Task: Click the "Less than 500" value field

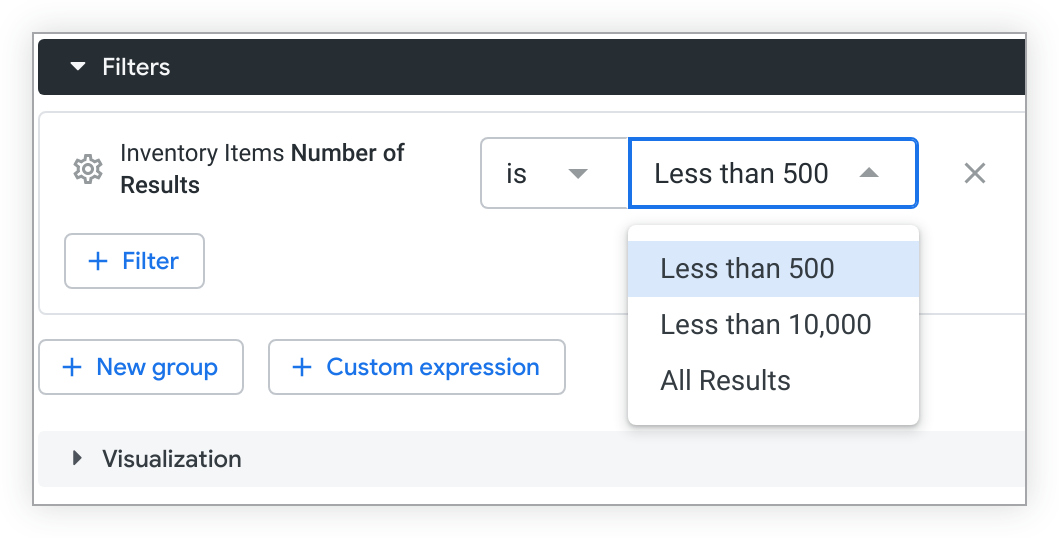Action: pos(741,174)
